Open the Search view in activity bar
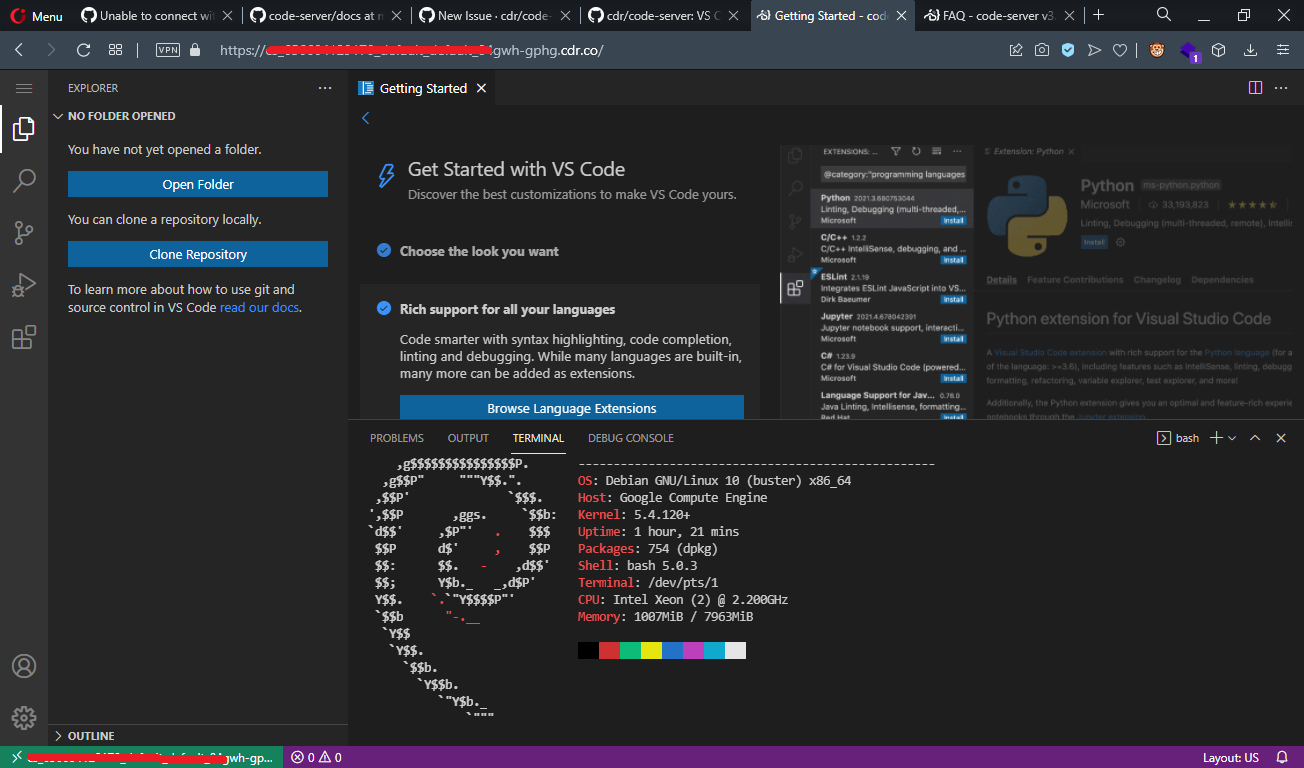Viewport: 1304px width, 768px height. point(24,181)
